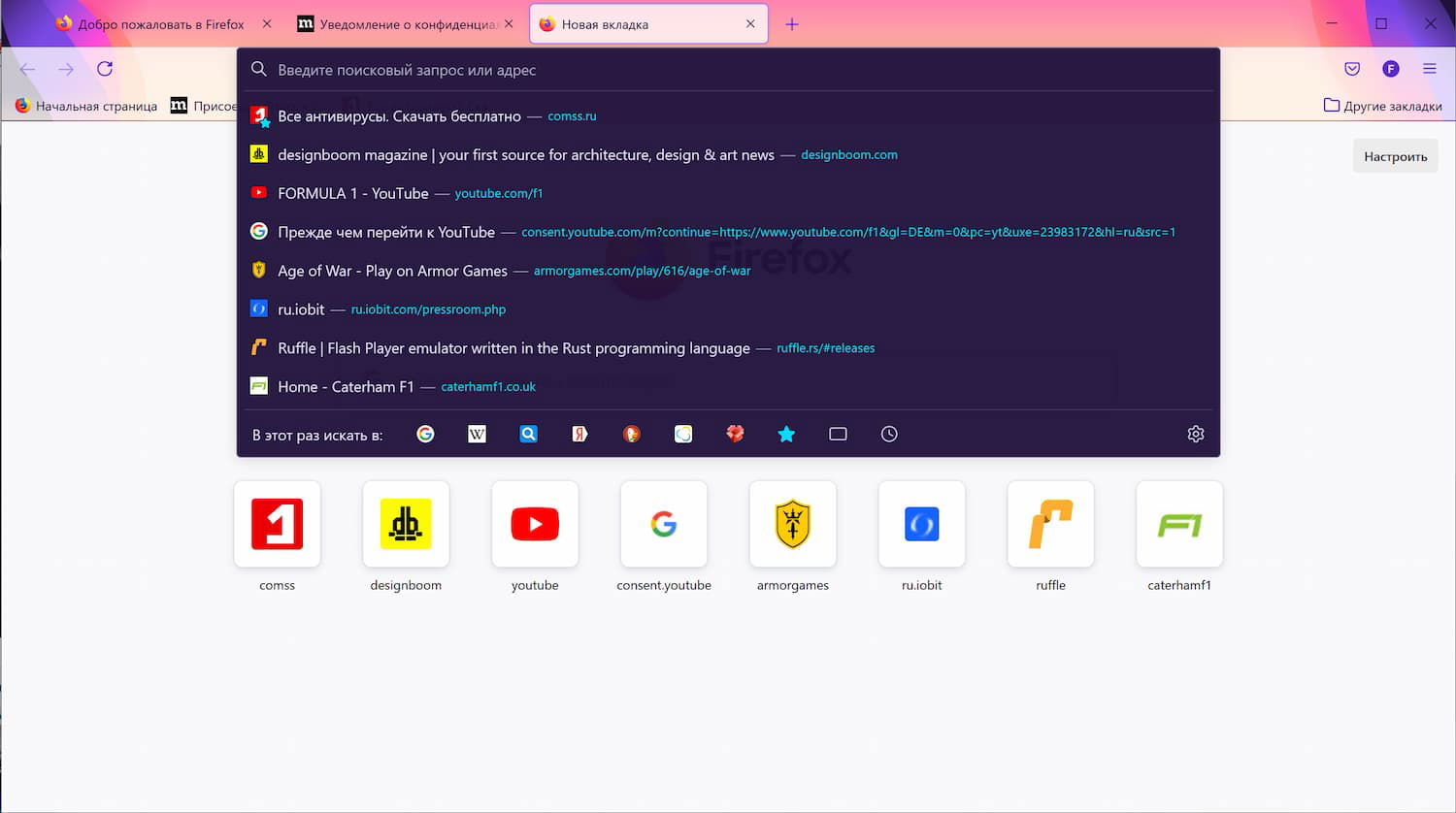Open the ru.iobit pressroom suggestion
Viewport: 1456px width, 813px height.
pyautogui.click(x=728, y=309)
